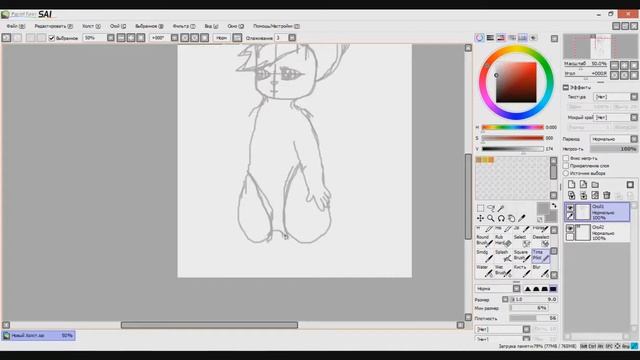Choose the Smdg brush tool

[x=484, y=256]
